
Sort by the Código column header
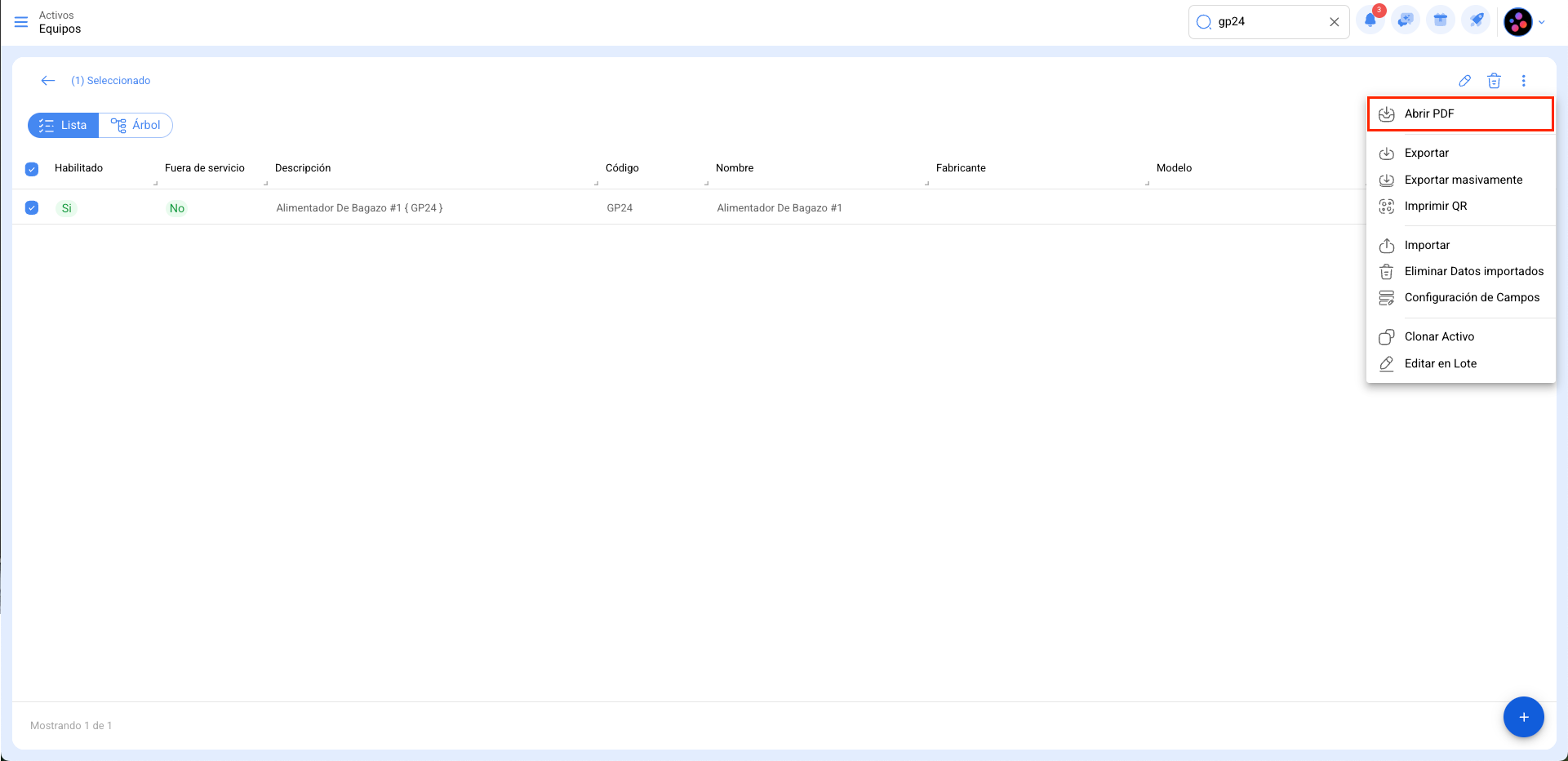622,168
